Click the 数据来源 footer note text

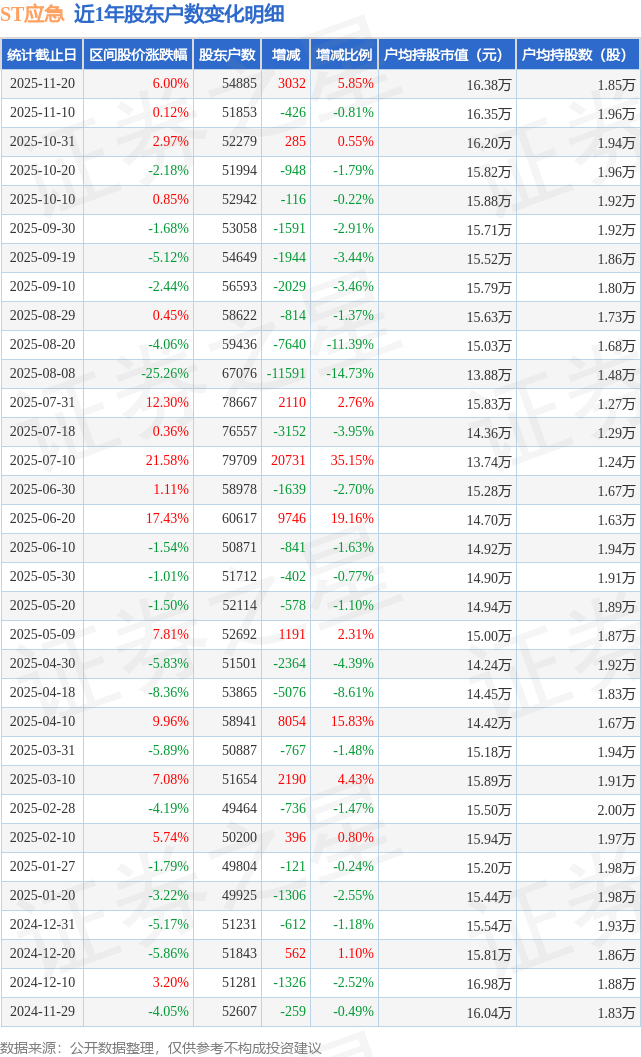tap(161, 1047)
